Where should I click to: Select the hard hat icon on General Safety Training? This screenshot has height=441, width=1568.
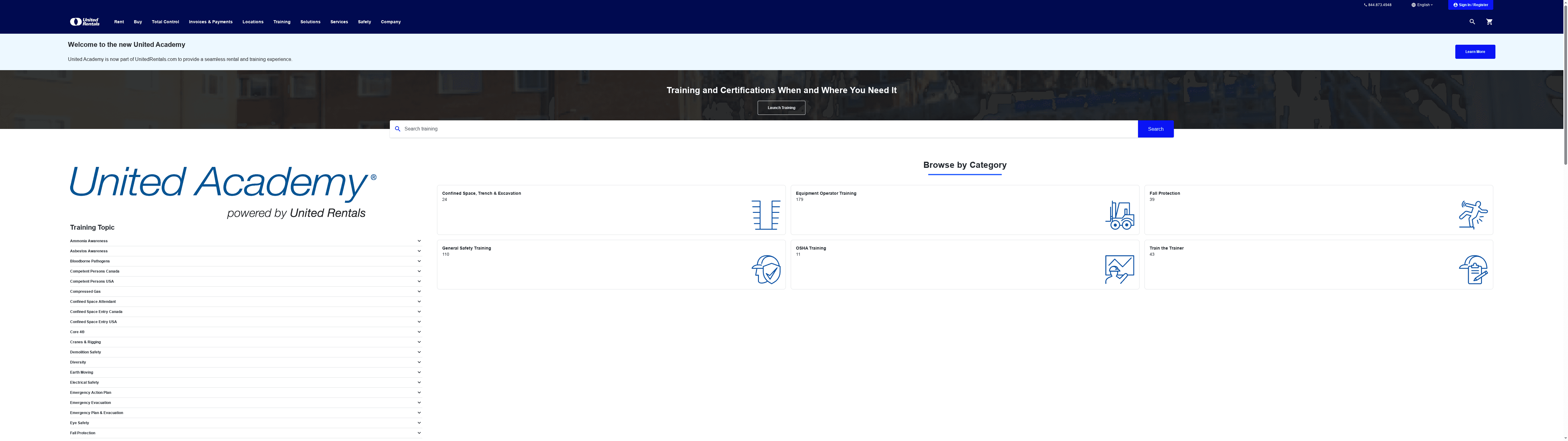(766, 269)
